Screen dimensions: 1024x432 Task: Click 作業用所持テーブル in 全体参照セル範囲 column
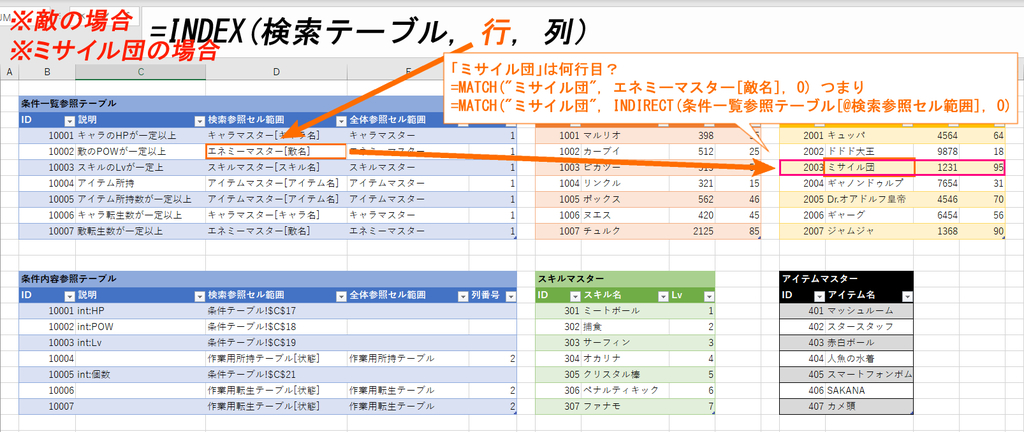[x=406, y=359]
